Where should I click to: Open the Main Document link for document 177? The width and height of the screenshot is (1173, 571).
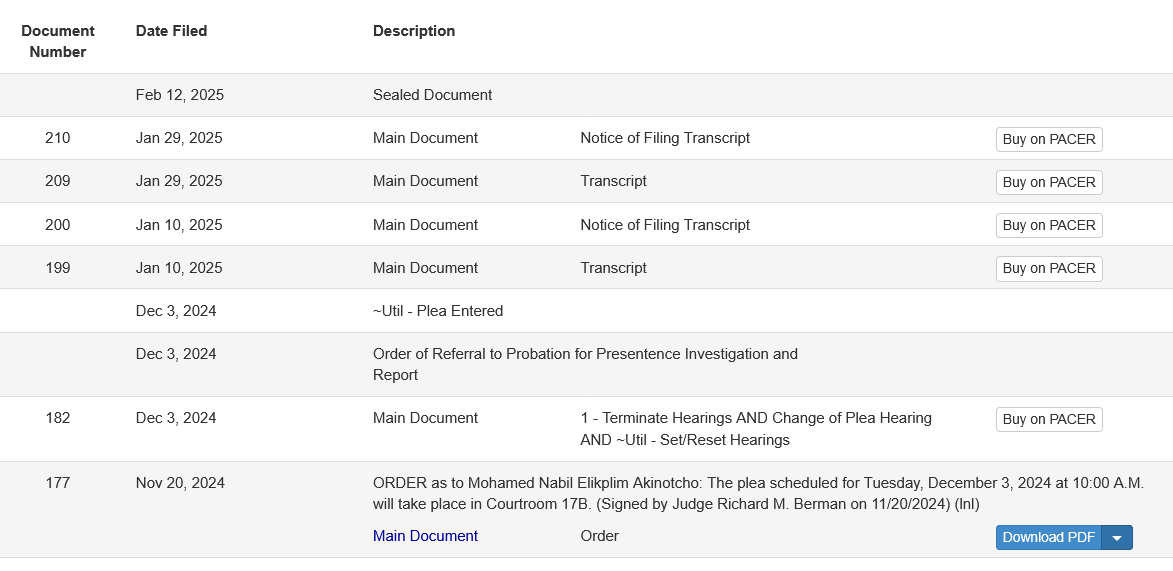(x=425, y=536)
